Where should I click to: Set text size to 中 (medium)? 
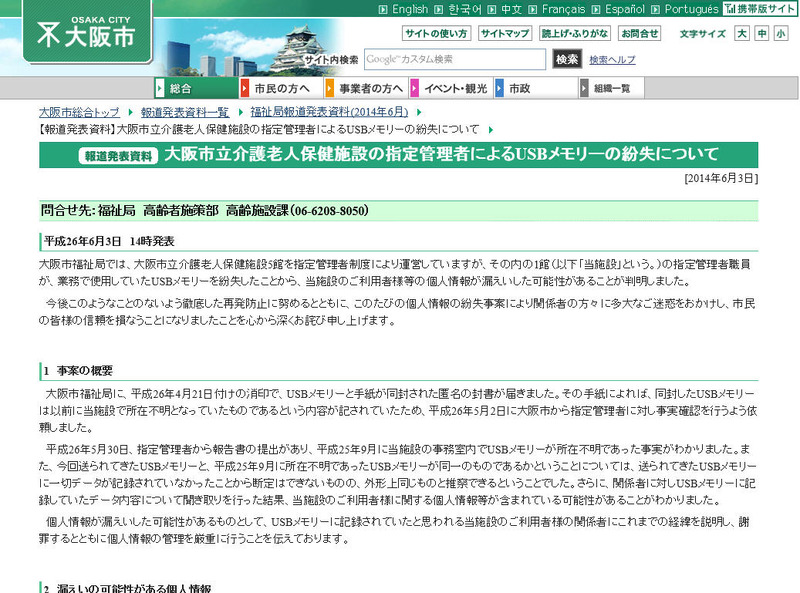tap(761, 33)
